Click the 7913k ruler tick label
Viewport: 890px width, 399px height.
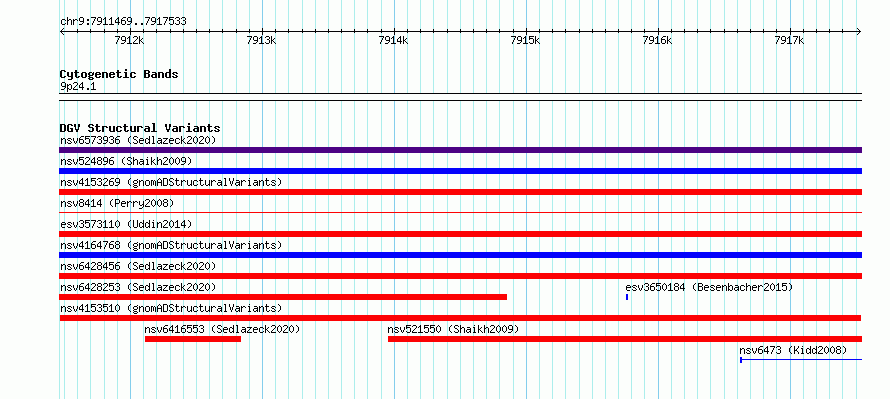(261, 41)
